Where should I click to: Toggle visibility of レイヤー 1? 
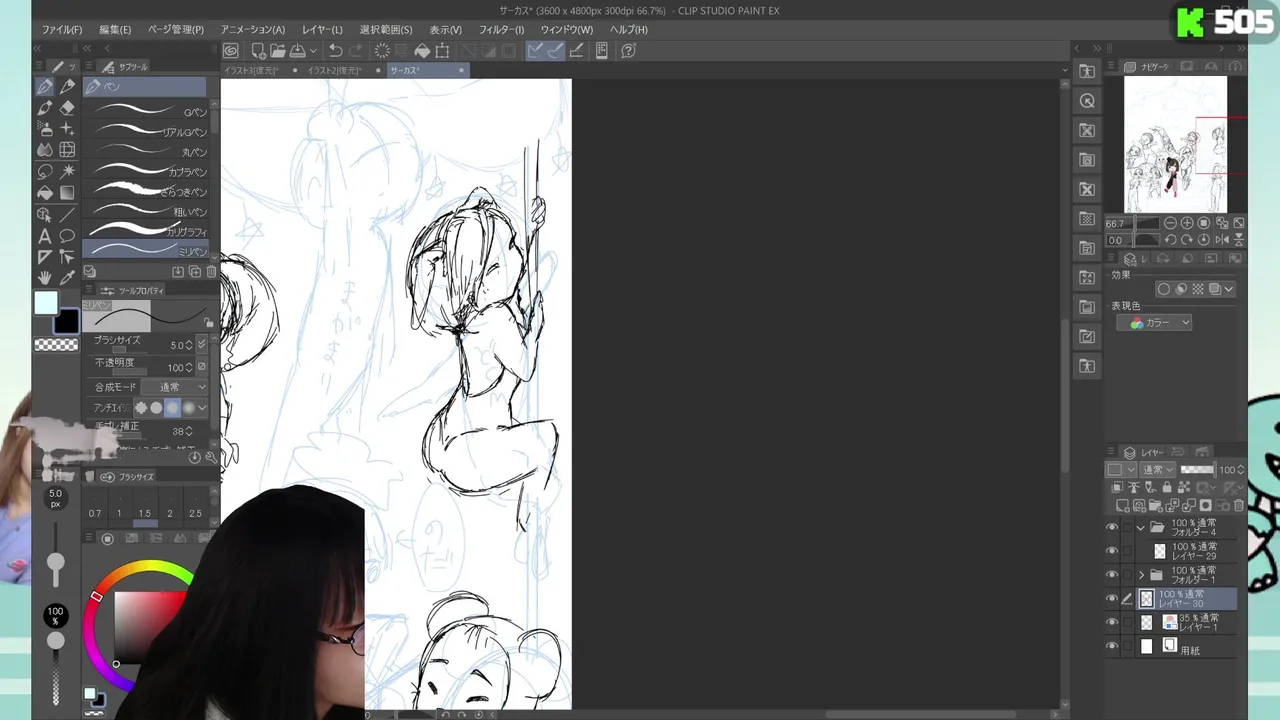[1112, 623]
